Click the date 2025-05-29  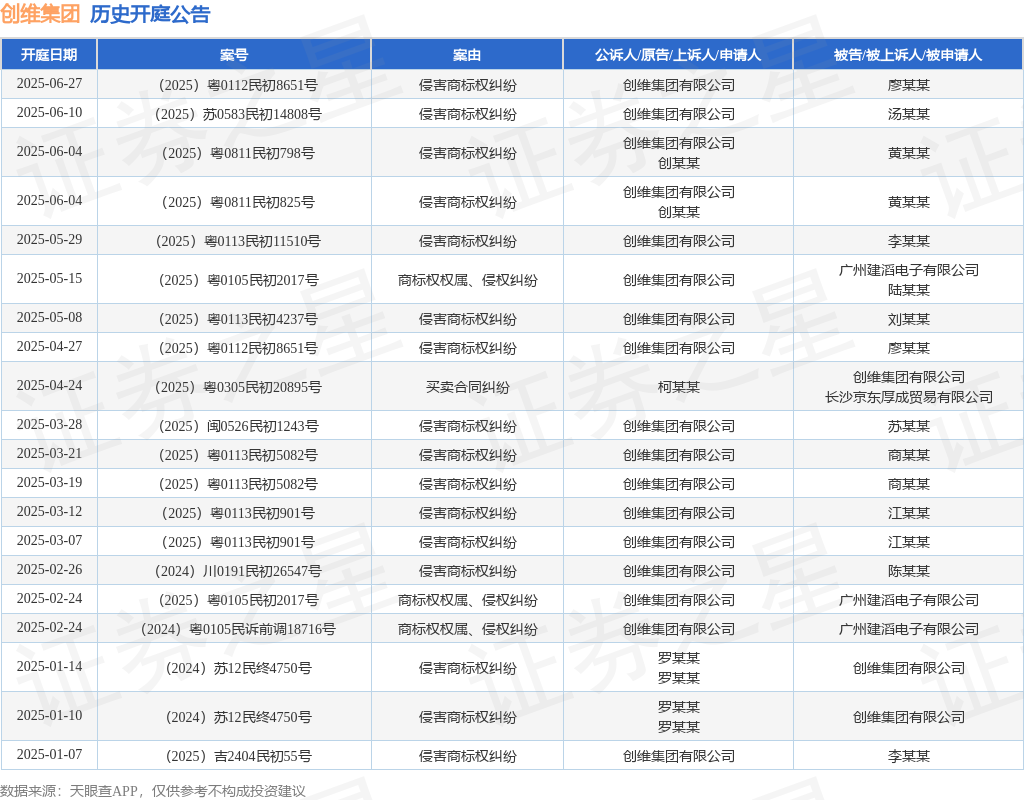pyautogui.click(x=49, y=240)
